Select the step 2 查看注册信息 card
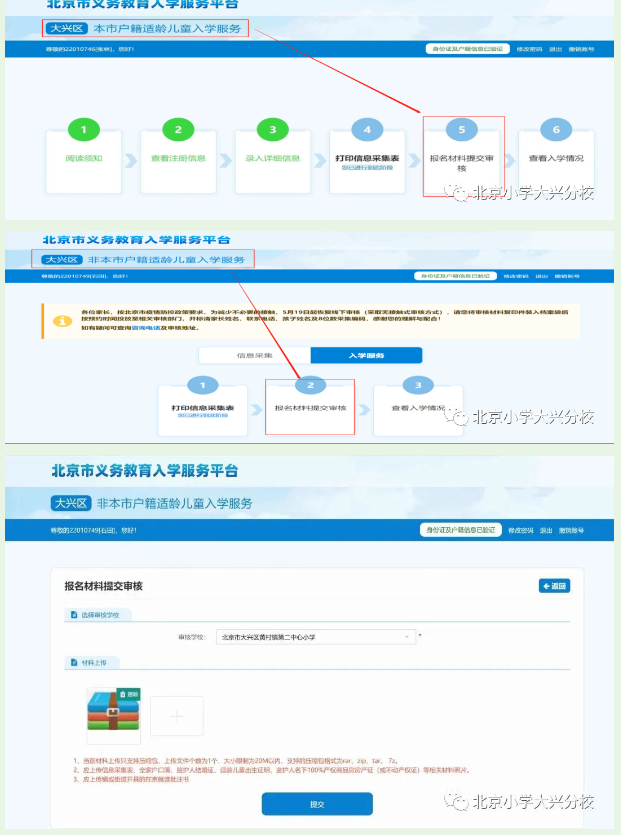The height and width of the screenshot is (835, 621). [178, 156]
